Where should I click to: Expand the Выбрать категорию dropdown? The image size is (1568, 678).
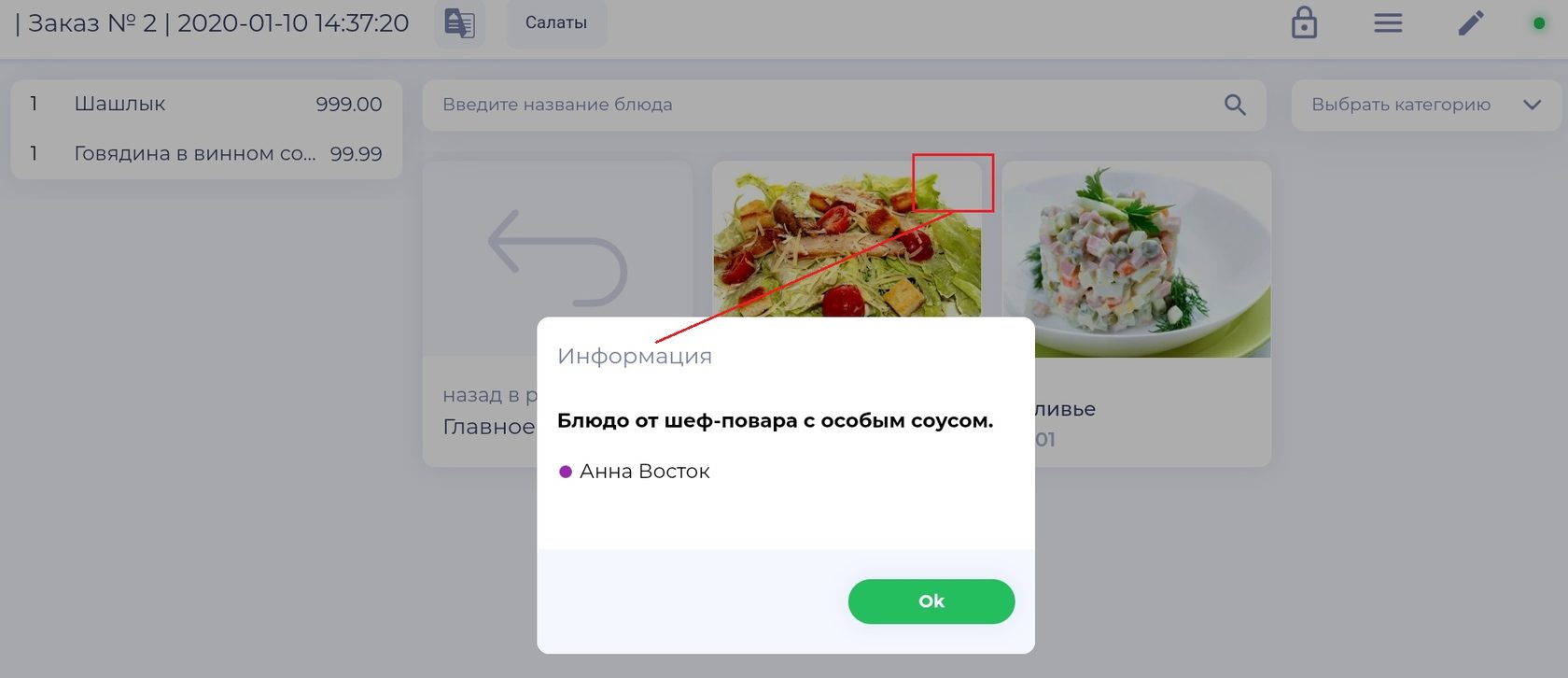1426,105
